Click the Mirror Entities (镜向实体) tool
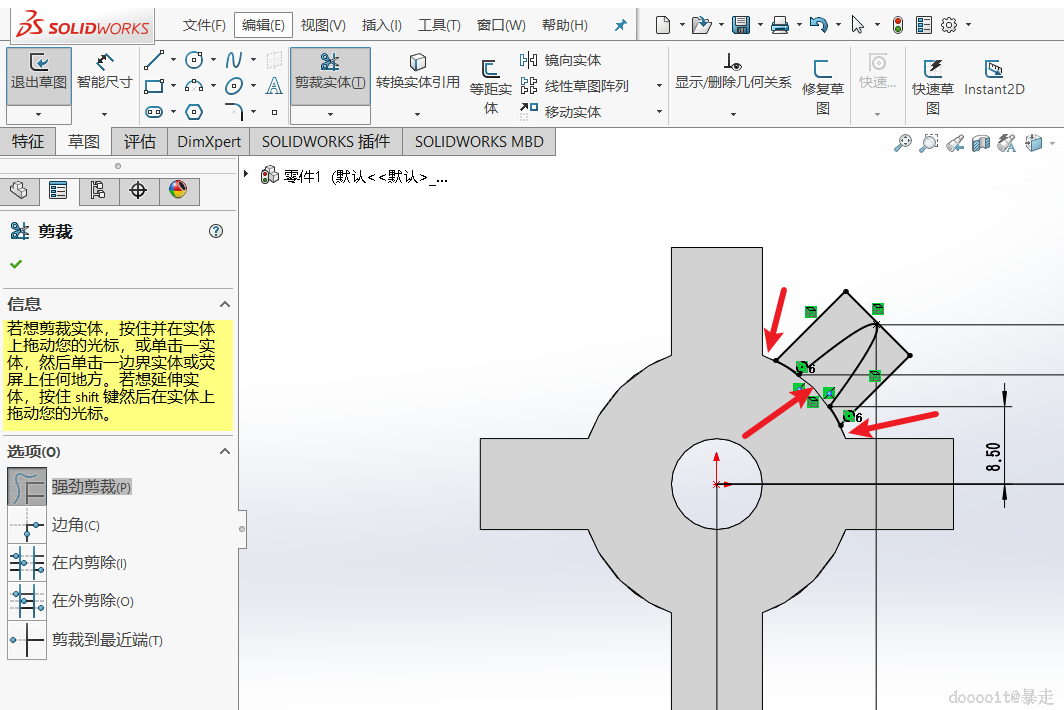This screenshot has height=710, width=1064. pyautogui.click(x=561, y=60)
